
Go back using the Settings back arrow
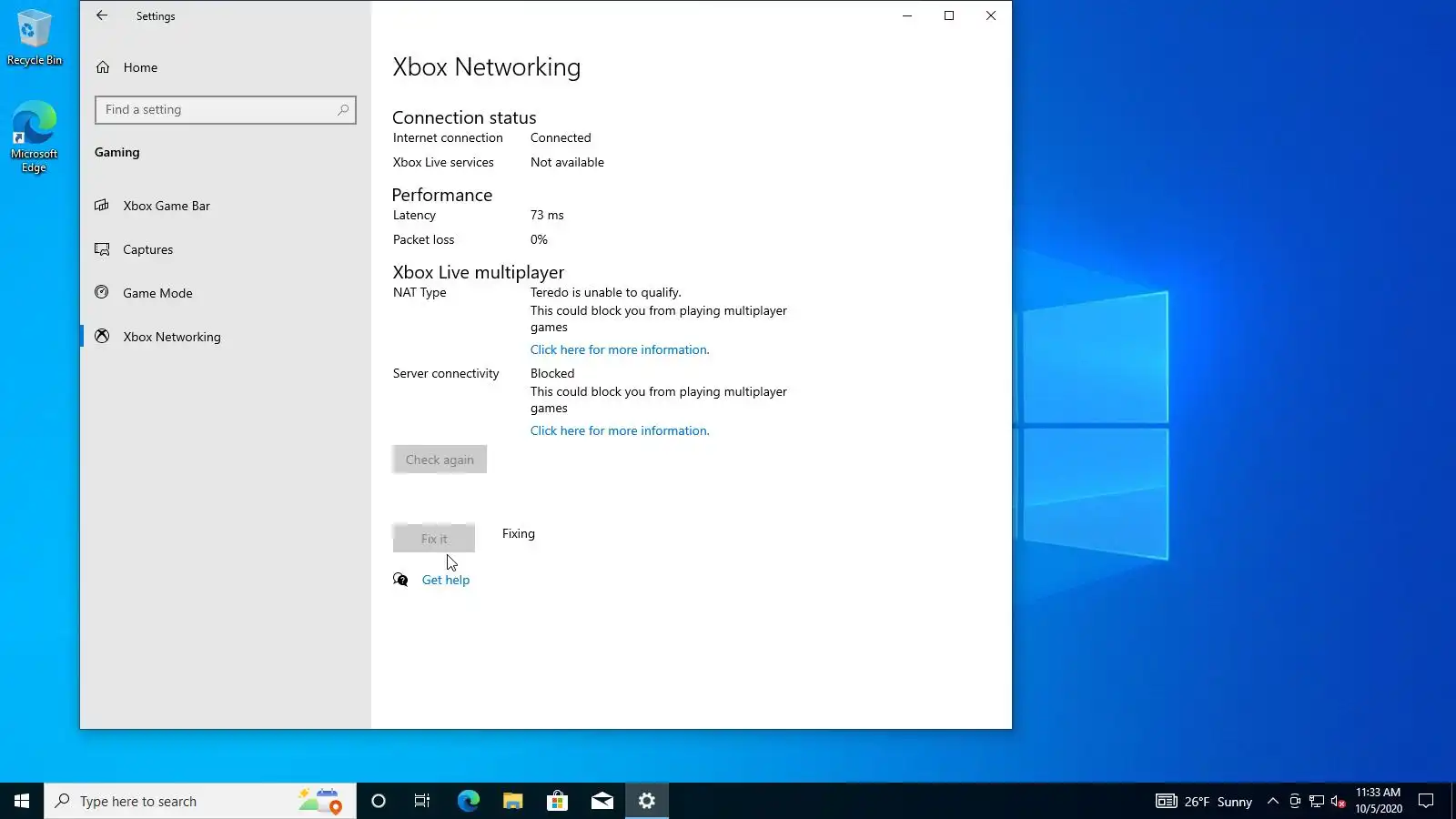coord(102,15)
